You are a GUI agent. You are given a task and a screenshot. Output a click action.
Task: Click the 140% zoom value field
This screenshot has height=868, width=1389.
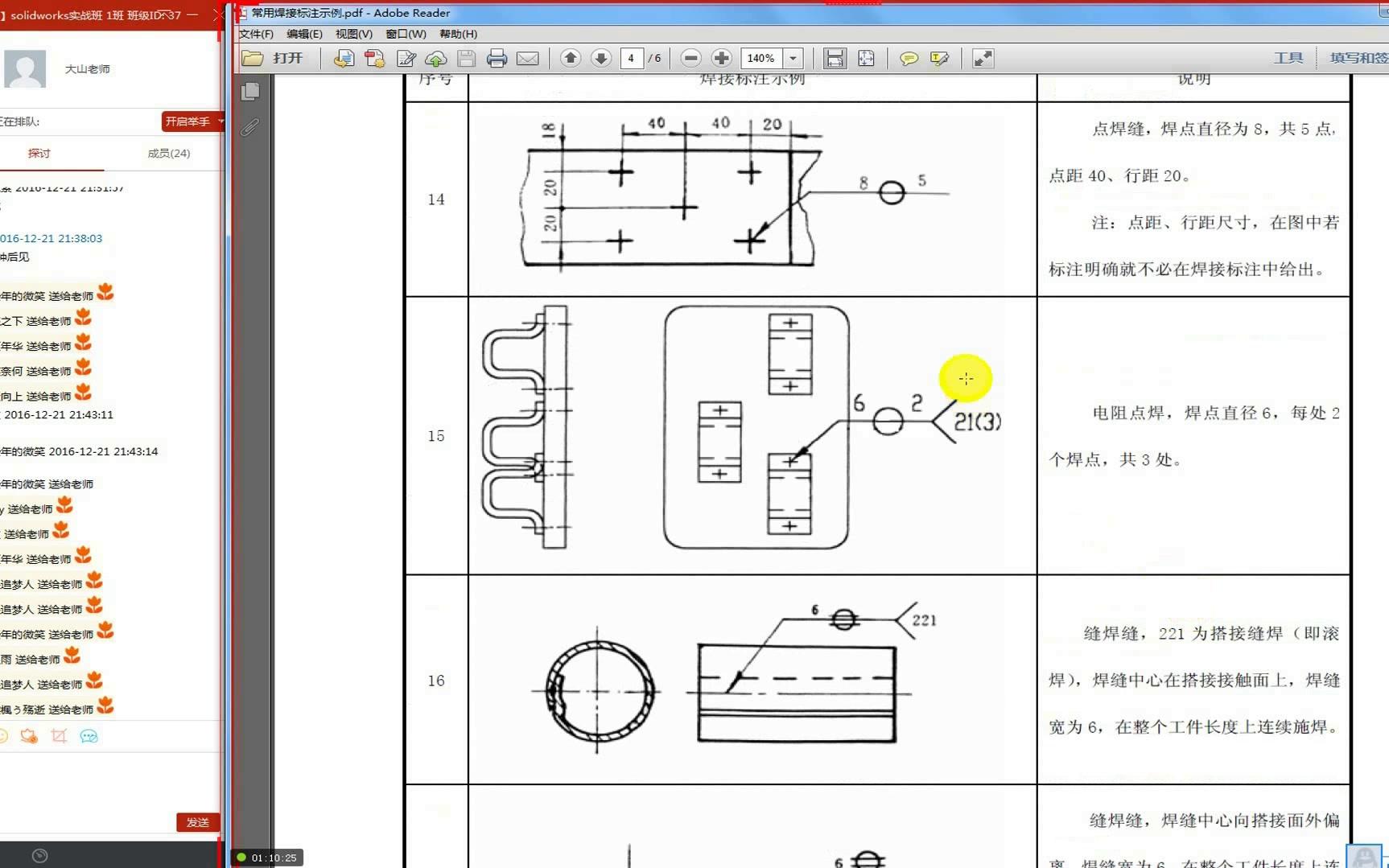tap(761, 58)
